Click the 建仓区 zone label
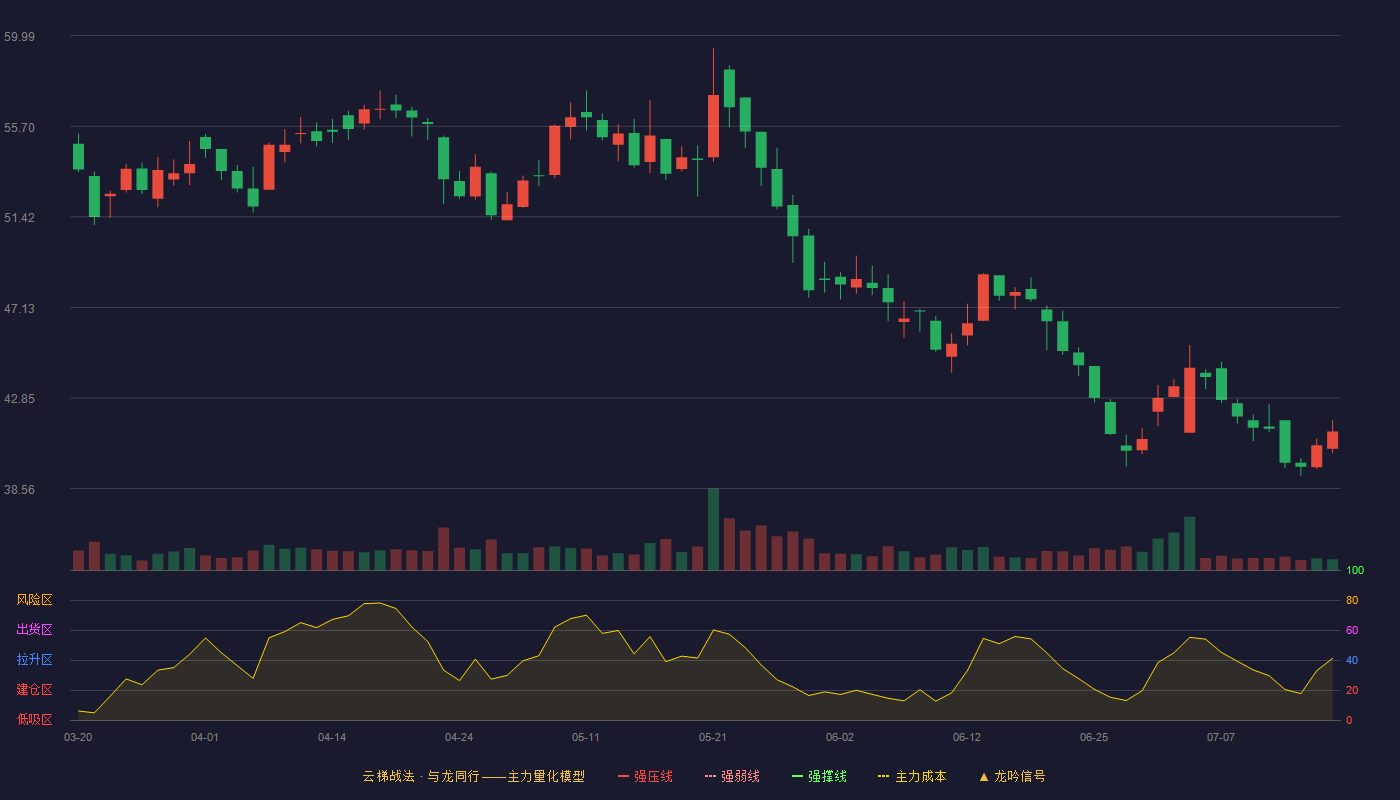Image resolution: width=1400 pixels, height=800 pixels. coord(34,690)
